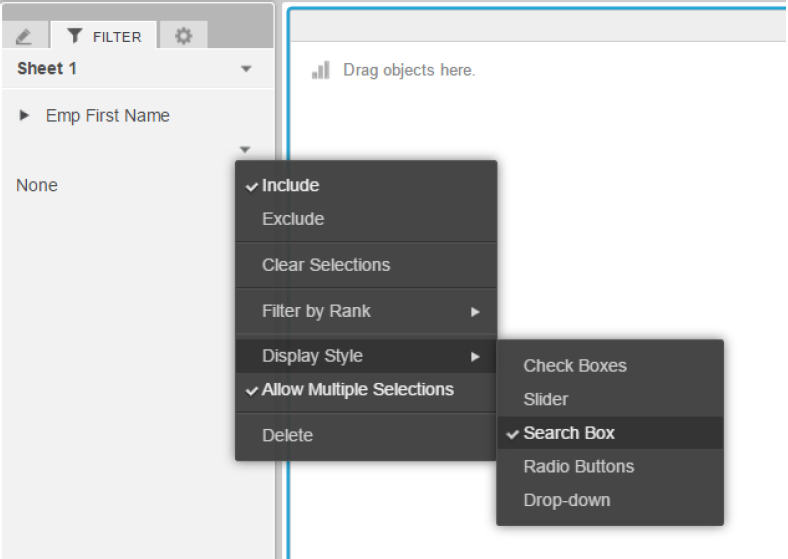Image resolution: width=788 pixels, height=559 pixels.
Task: Open the gear settings tab
Action: (x=183, y=36)
